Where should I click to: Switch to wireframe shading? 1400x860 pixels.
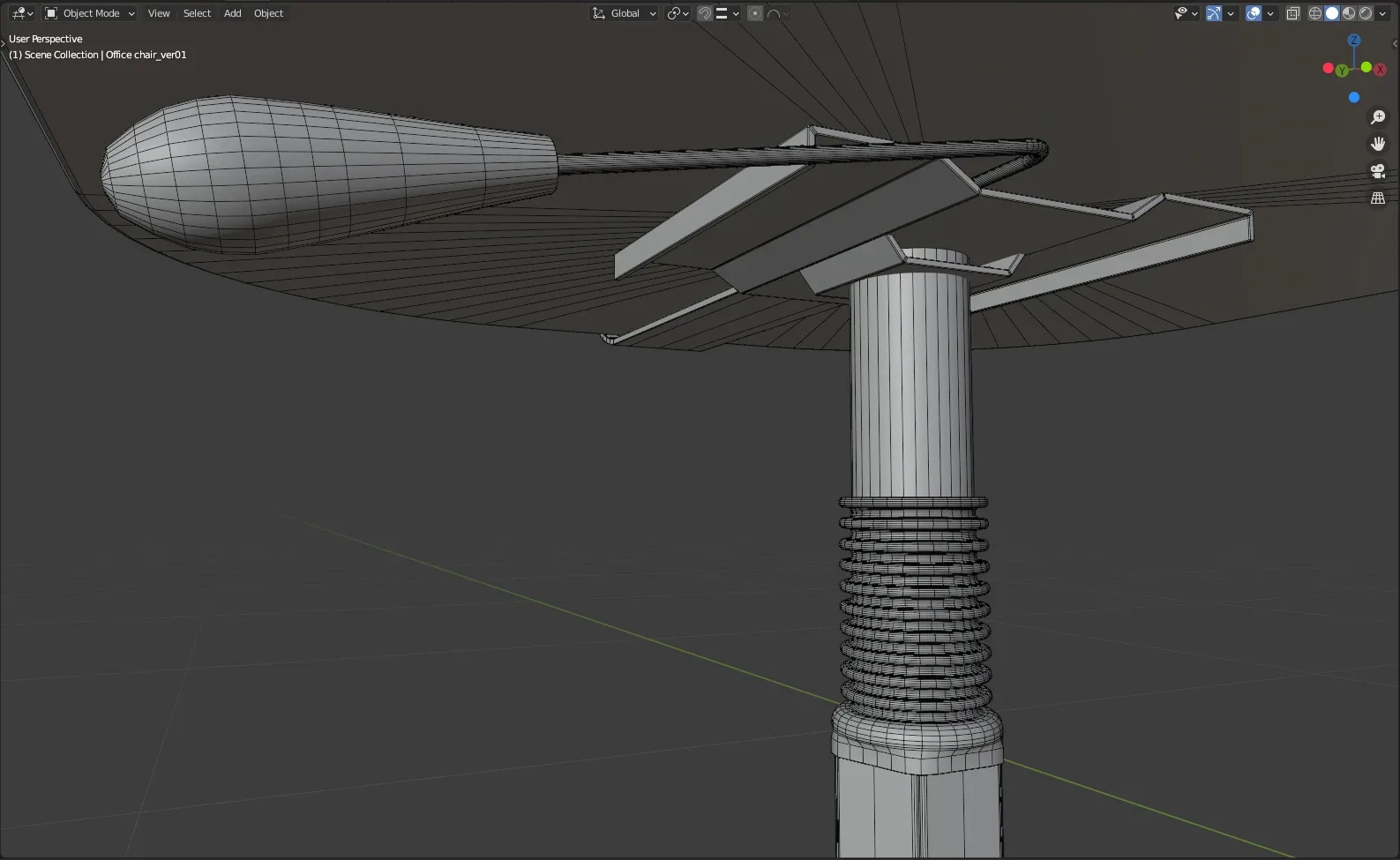click(1315, 13)
